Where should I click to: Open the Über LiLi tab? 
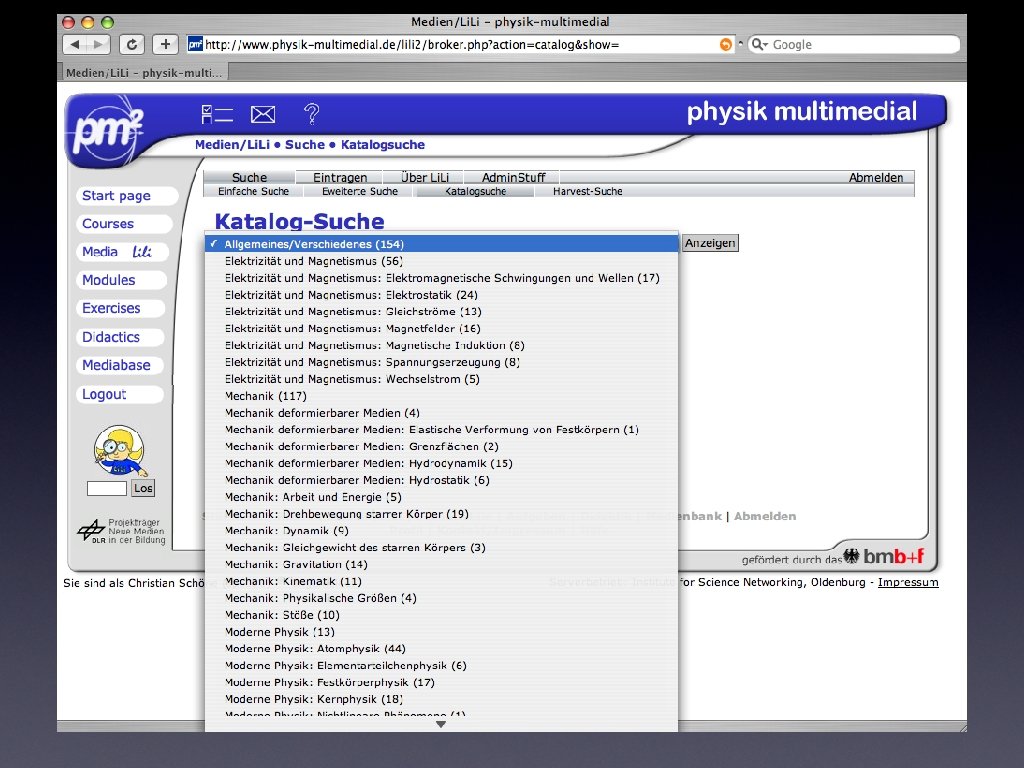pos(424,177)
